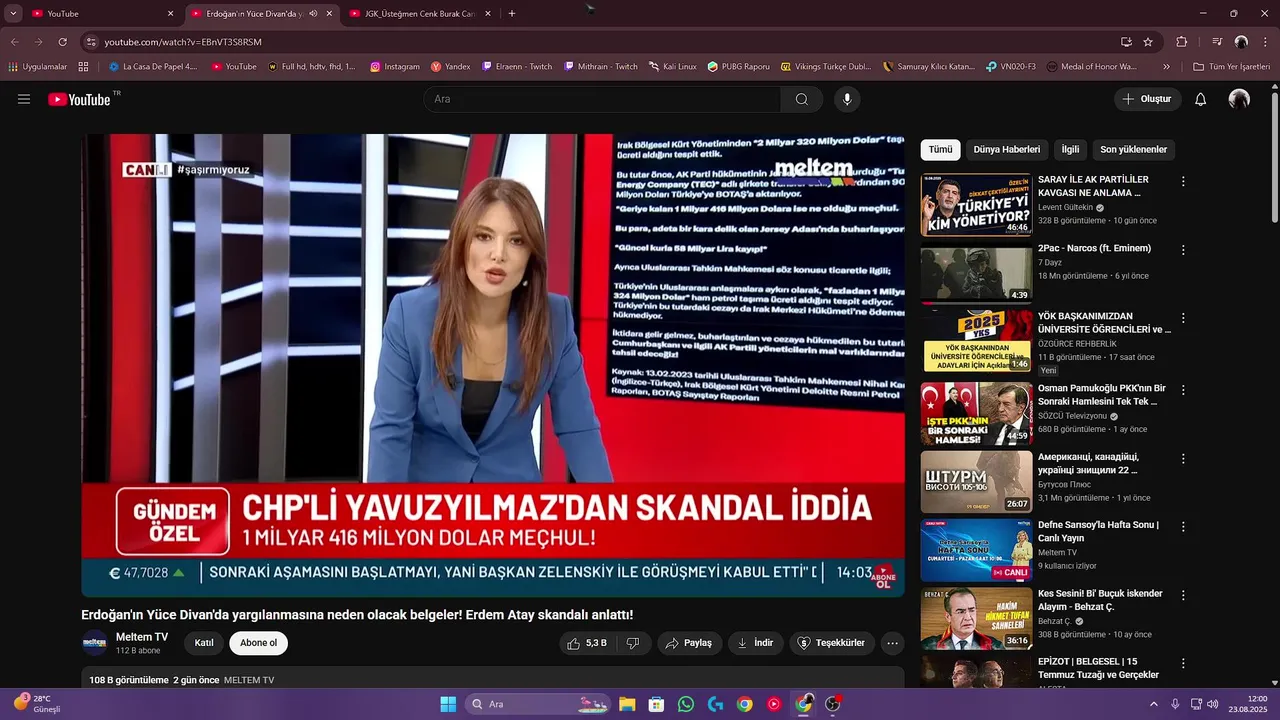Click the search magnifier button
The height and width of the screenshot is (720, 1280).
pyautogui.click(x=802, y=99)
